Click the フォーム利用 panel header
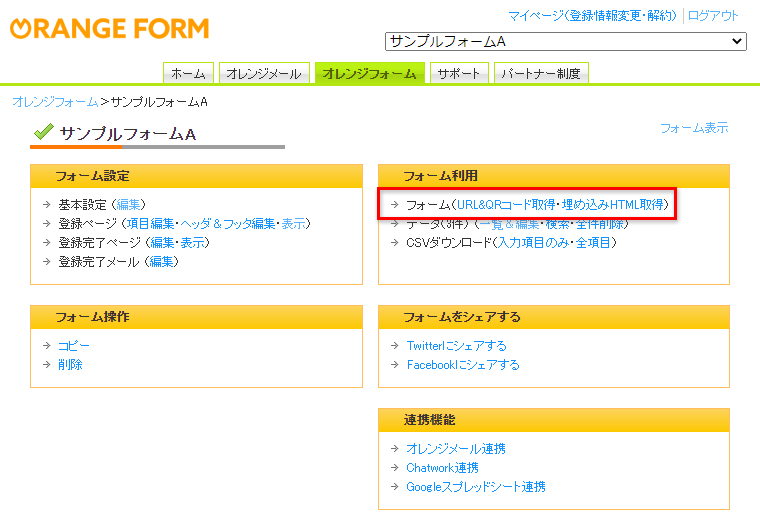This screenshot has height=521, width=760. pyautogui.click(x=554, y=176)
